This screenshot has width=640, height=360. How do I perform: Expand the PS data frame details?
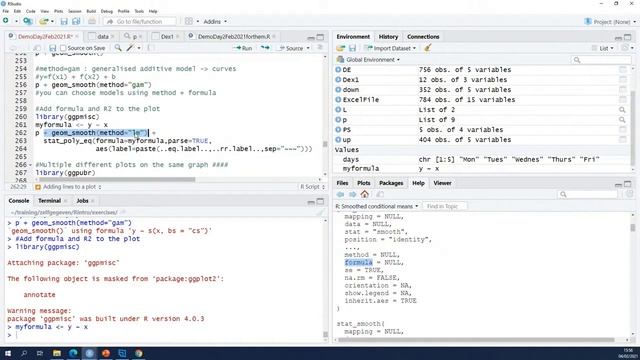(x=338, y=130)
